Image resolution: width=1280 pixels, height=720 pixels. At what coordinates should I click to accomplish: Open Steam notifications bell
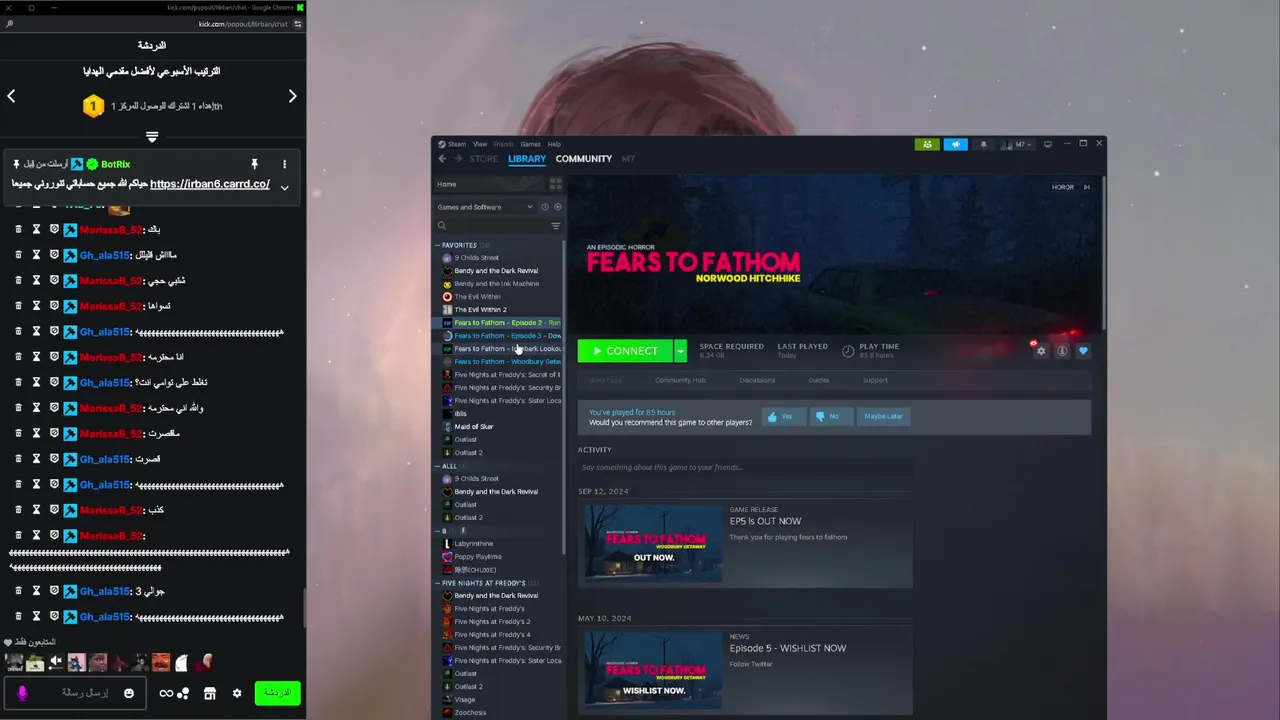[983, 144]
